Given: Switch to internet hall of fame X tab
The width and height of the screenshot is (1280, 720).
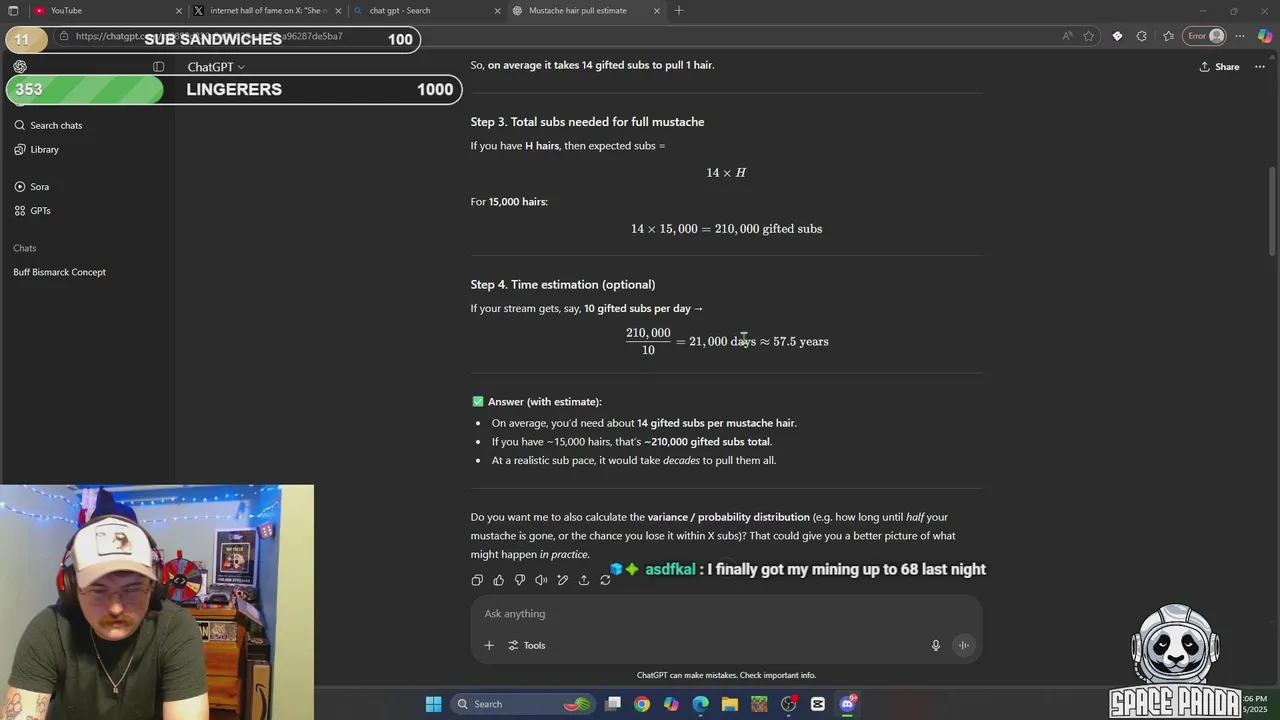Looking at the screenshot, I should click(x=268, y=11).
